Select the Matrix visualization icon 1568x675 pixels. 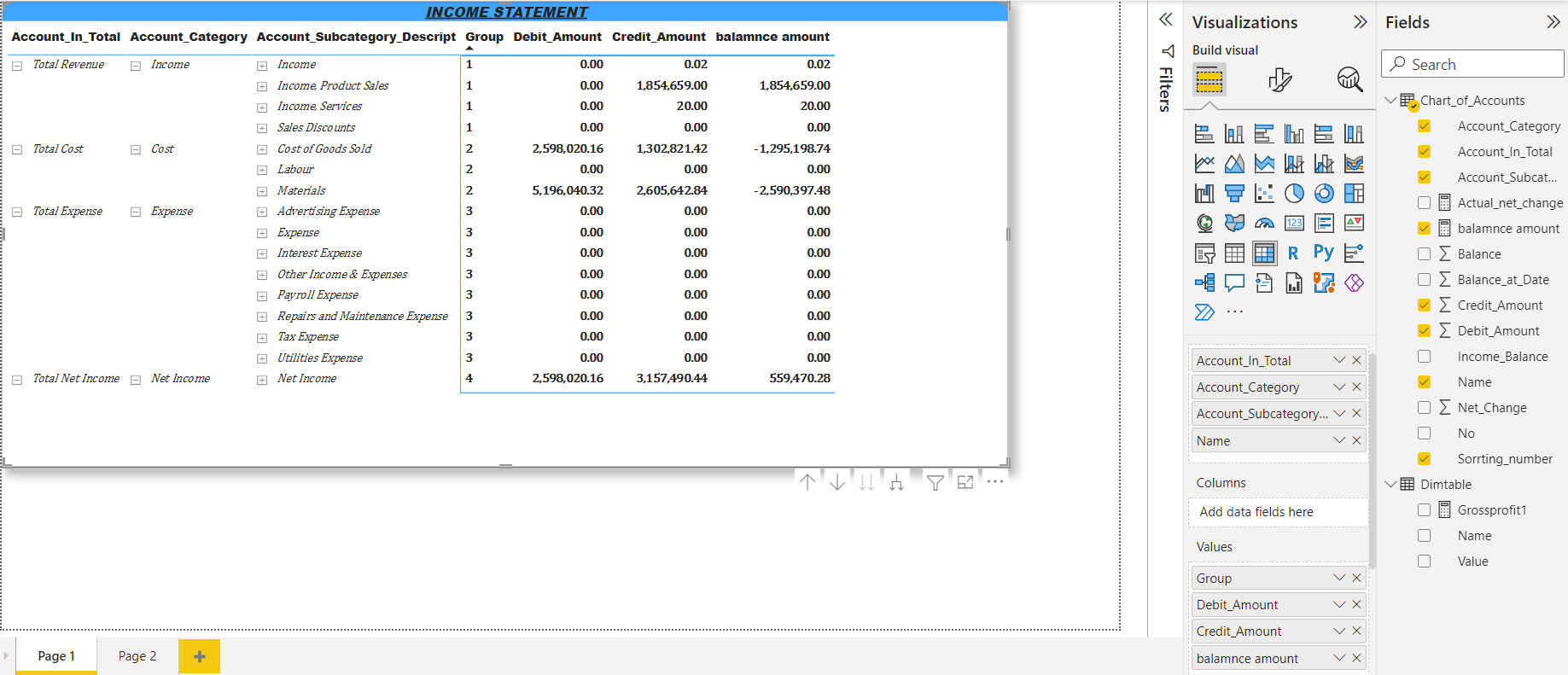[1264, 253]
